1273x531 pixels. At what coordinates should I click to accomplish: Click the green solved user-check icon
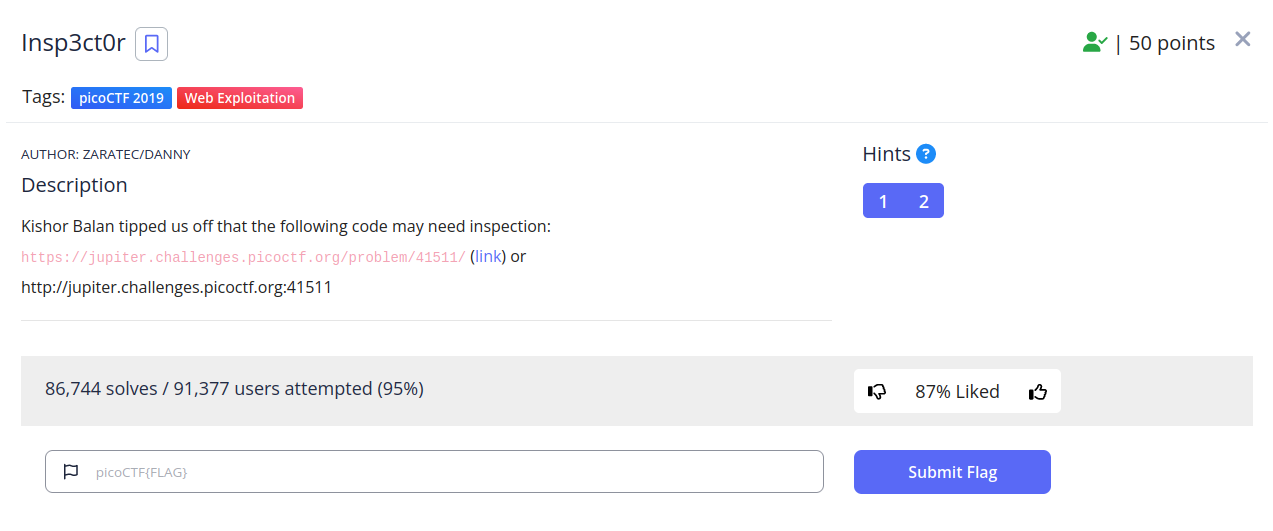[x=1095, y=43]
